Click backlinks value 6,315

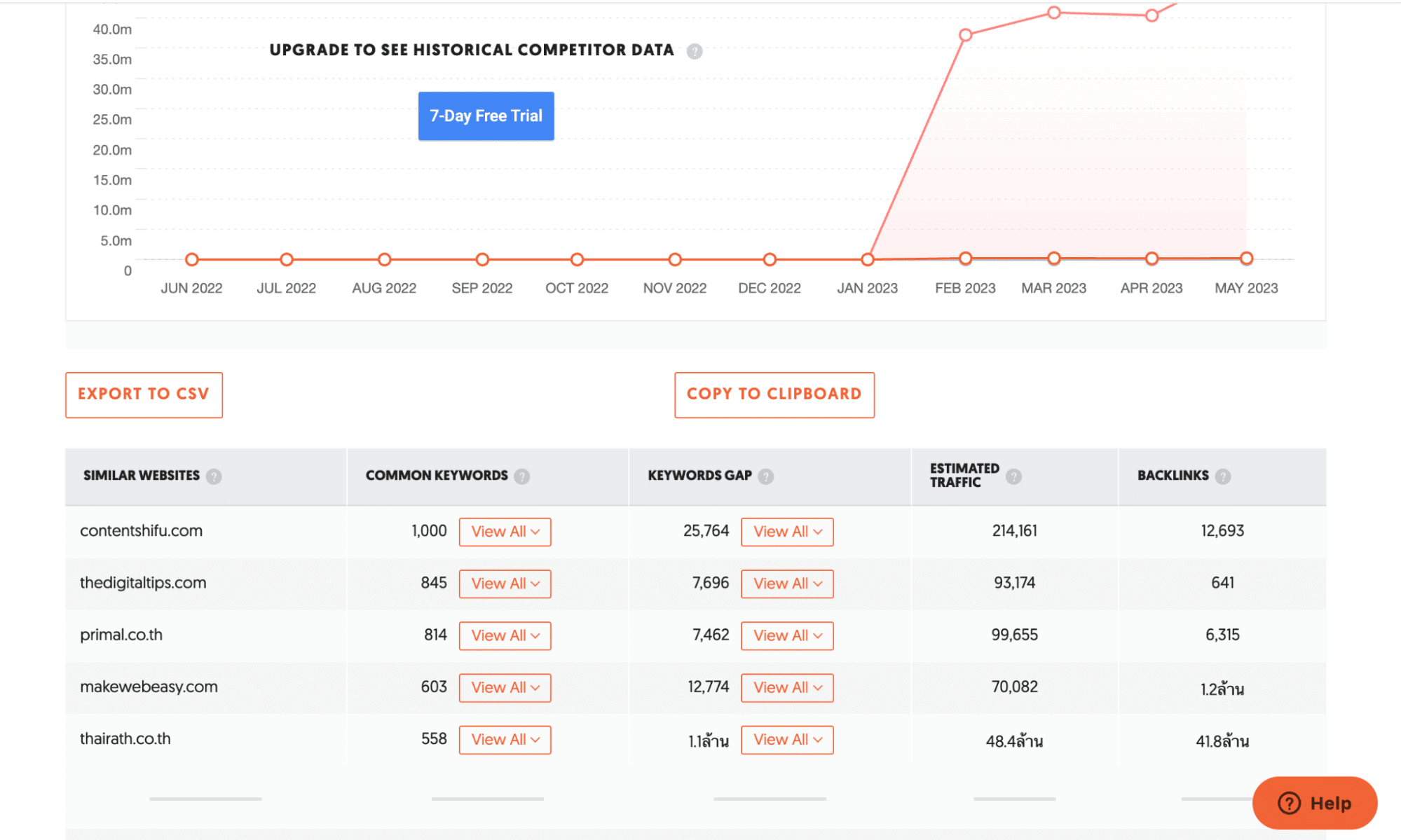(x=1222, y=635)
